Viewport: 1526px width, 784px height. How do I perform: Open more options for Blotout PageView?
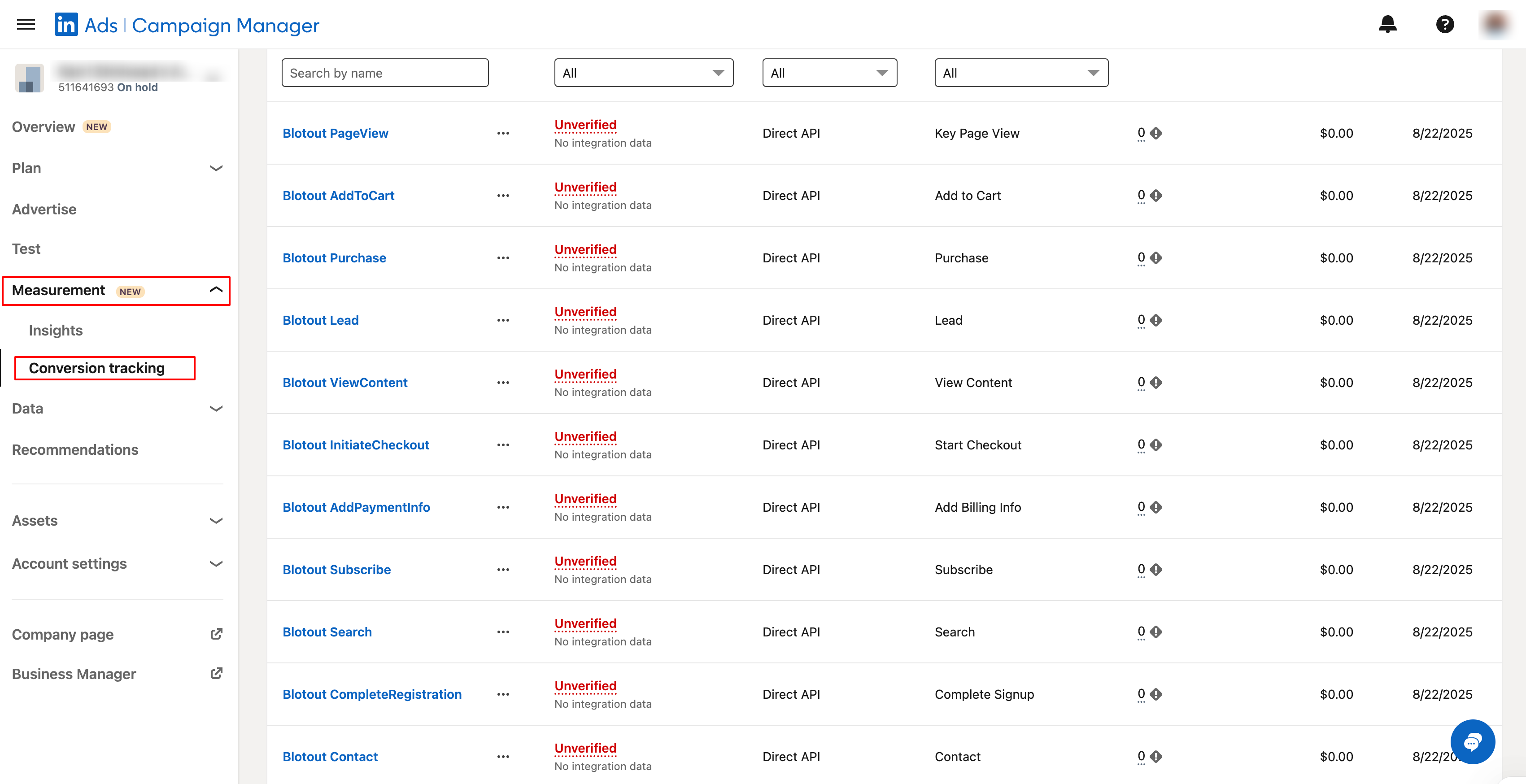(503, 133)
